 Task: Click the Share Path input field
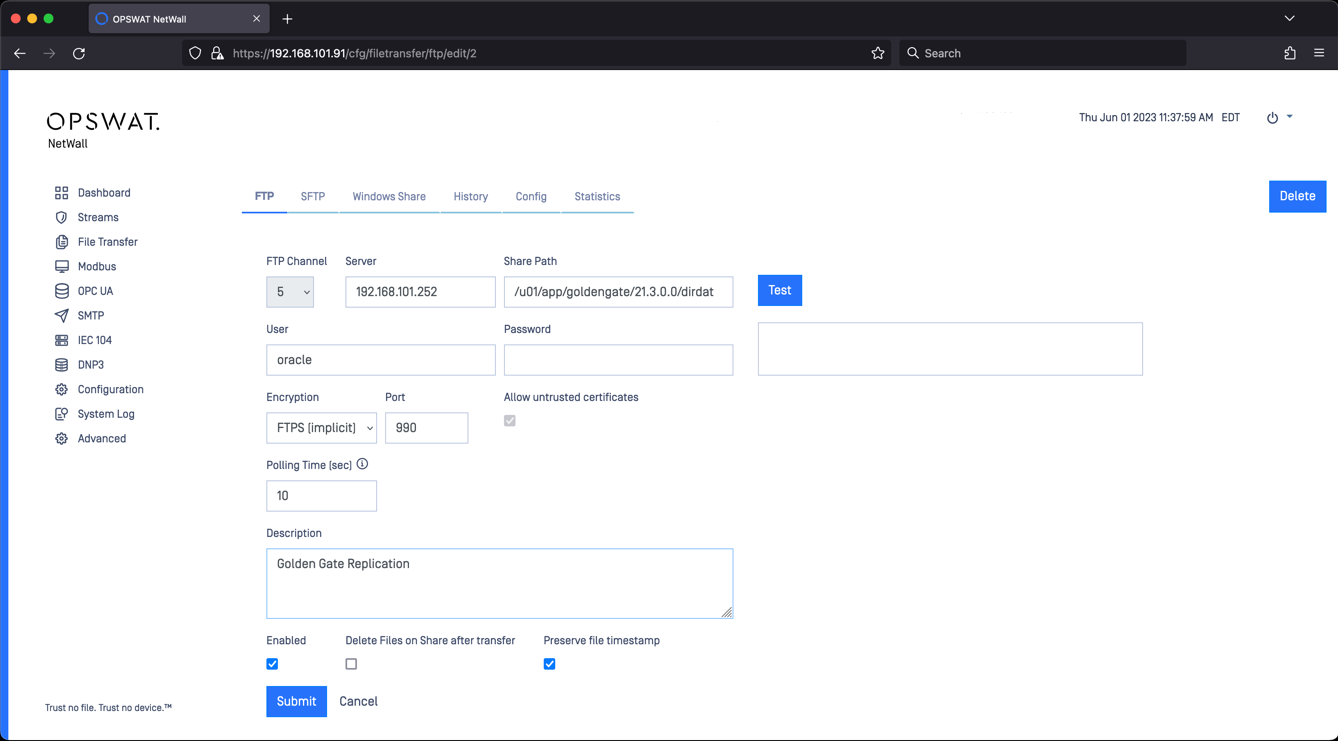[618, 292]
